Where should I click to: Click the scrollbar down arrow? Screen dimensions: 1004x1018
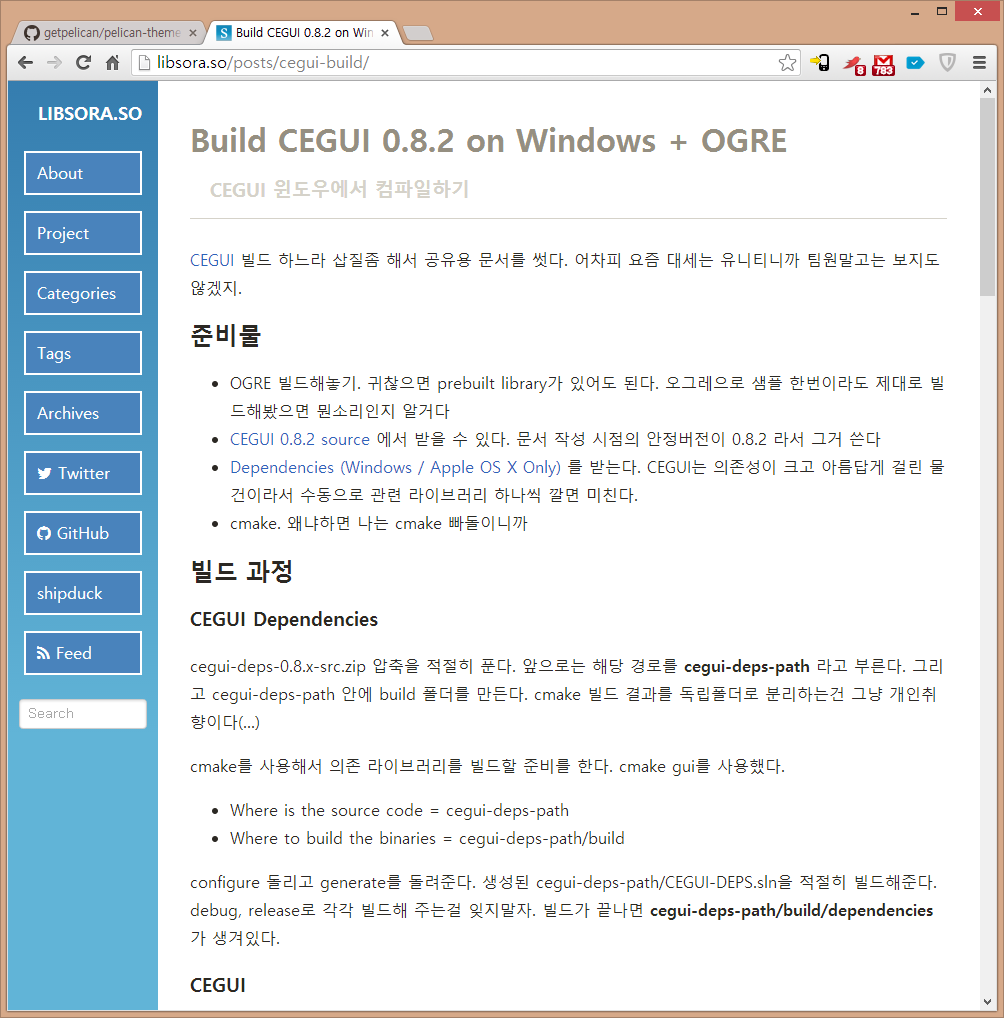click(987, 1002)
